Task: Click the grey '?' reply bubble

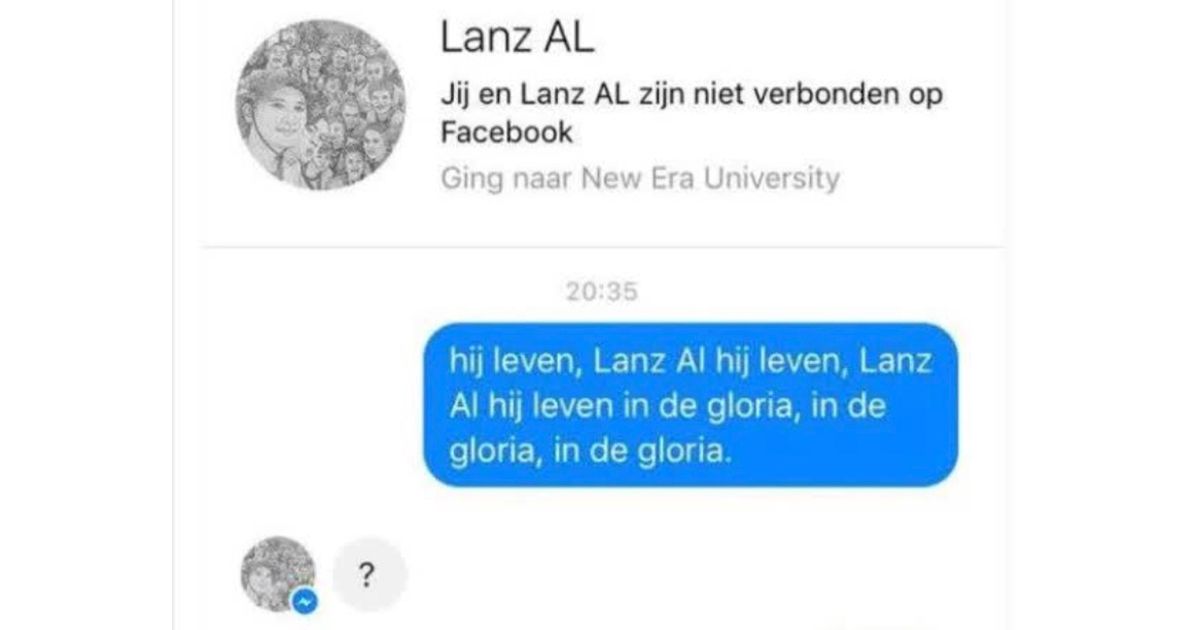Action: point(369,574)
